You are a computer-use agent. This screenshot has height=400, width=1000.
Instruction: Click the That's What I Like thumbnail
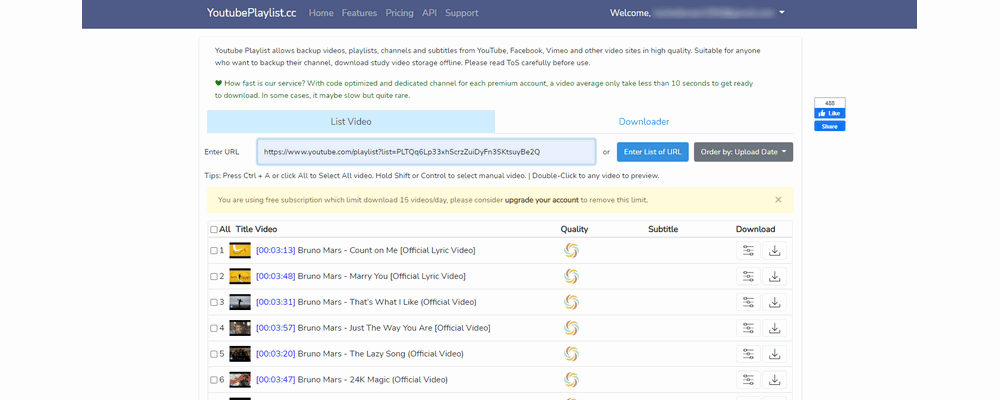240,302
